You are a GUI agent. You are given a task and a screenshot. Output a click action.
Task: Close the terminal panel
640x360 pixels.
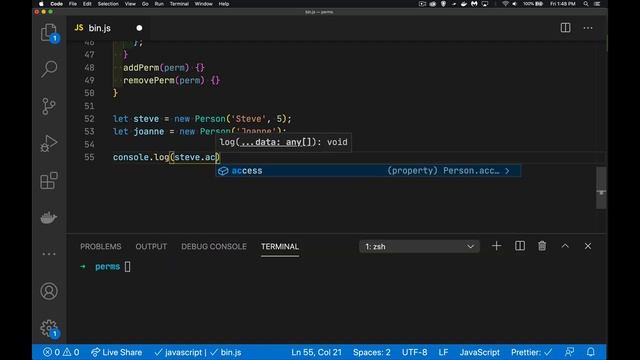pyautogui.click(x=588, y=246)
